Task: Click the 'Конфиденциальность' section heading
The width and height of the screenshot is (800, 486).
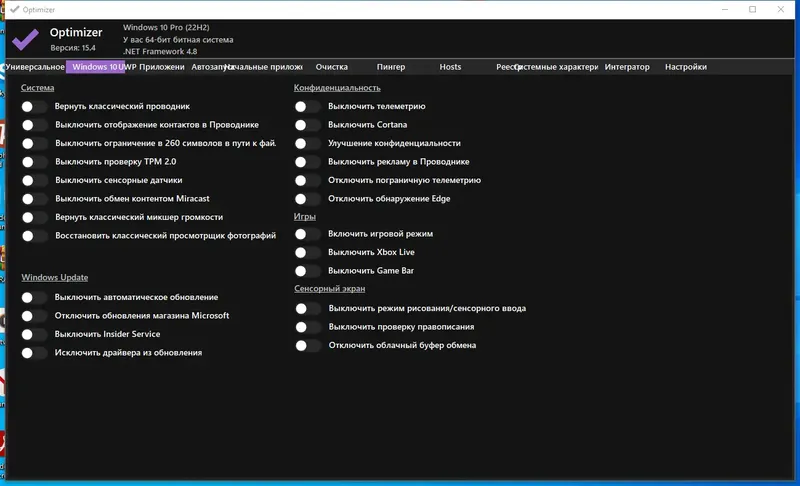Action: [337, 88]
